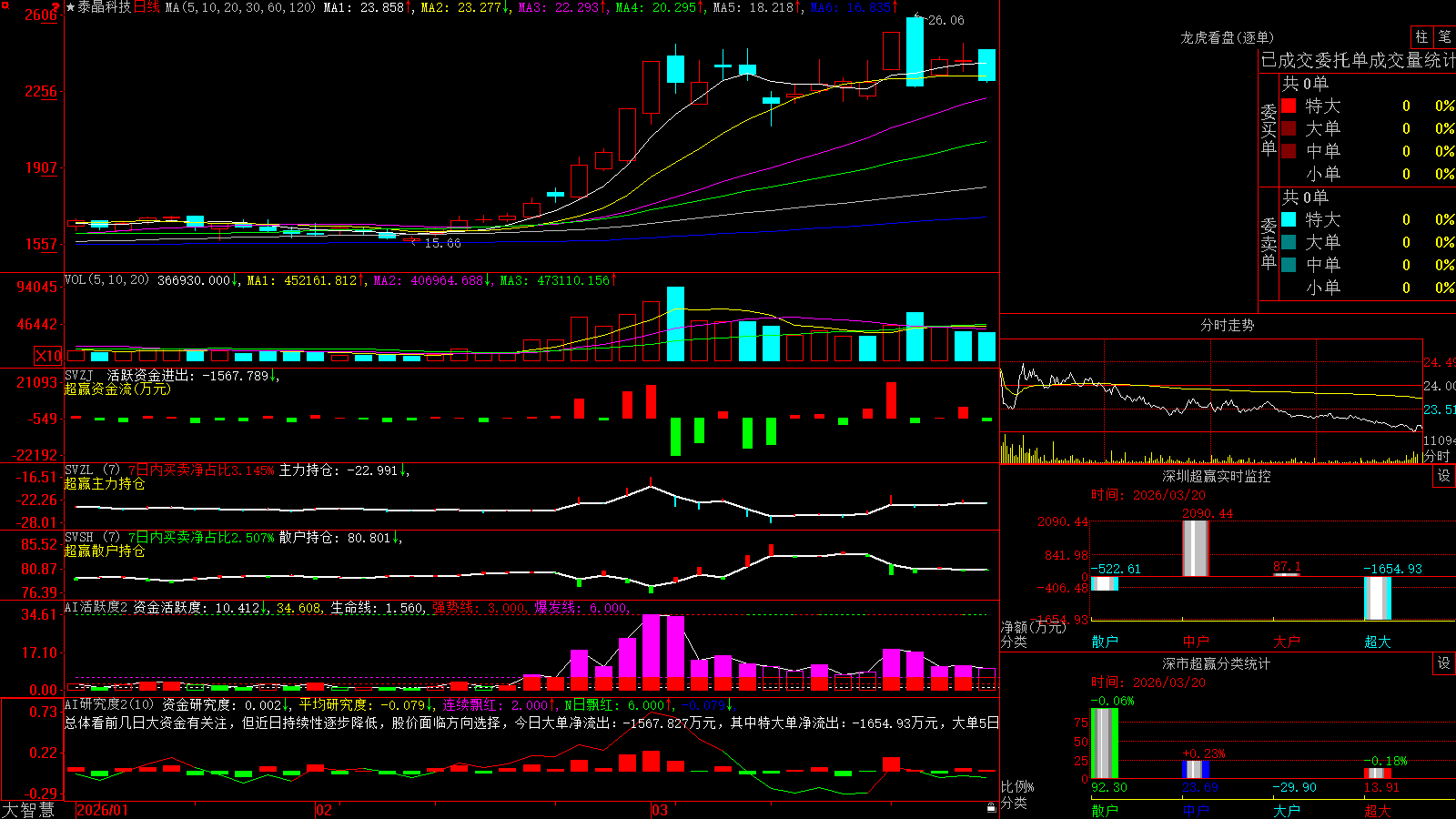1456x819 pixels.
Task: Click the star icon before 泰晶科技
Action: 71,7
